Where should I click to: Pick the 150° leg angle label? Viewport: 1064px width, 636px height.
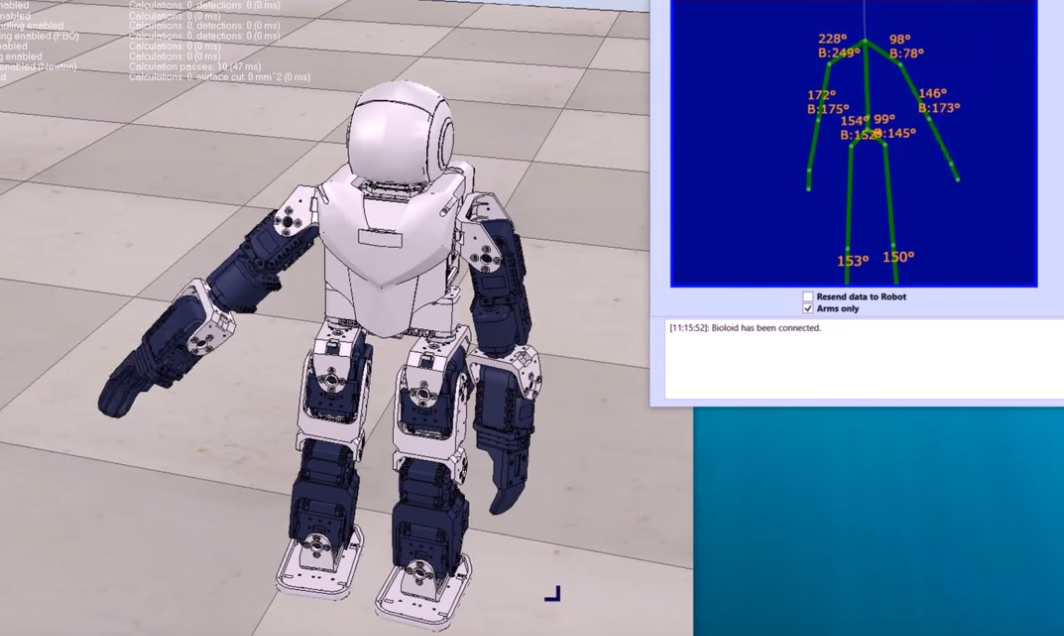point(898,257)
